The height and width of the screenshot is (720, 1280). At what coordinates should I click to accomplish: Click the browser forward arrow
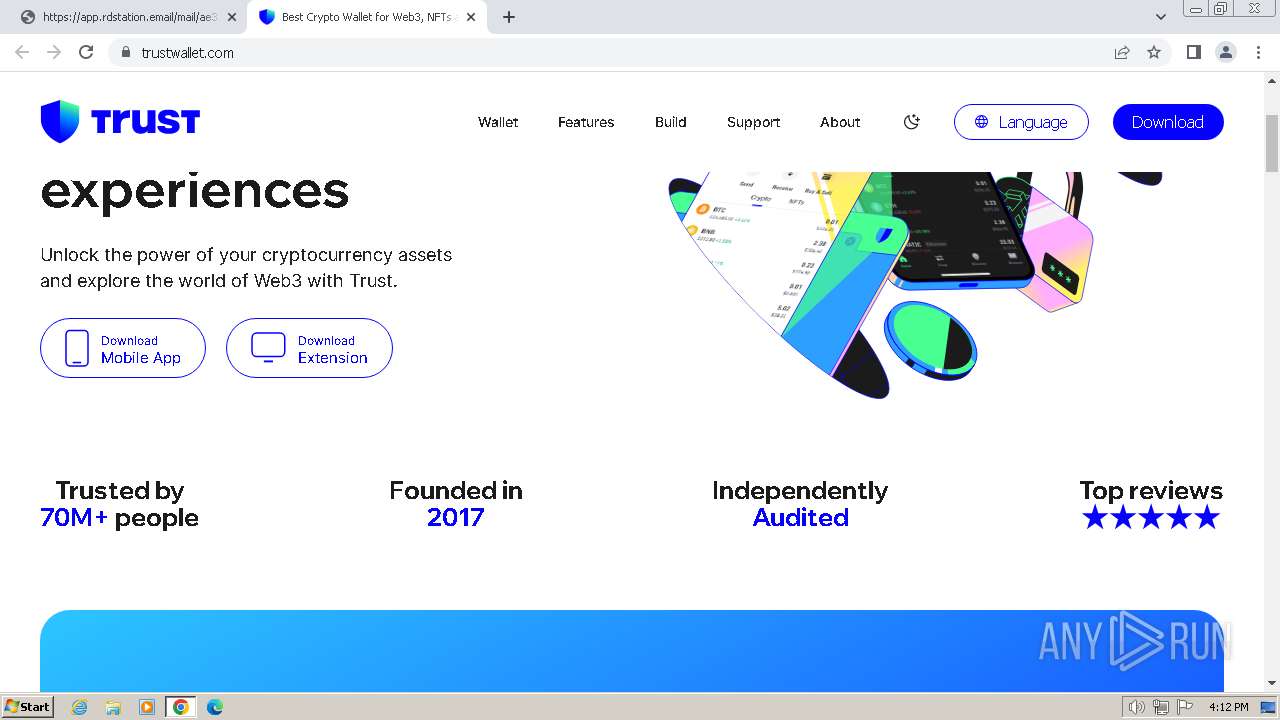54,52
